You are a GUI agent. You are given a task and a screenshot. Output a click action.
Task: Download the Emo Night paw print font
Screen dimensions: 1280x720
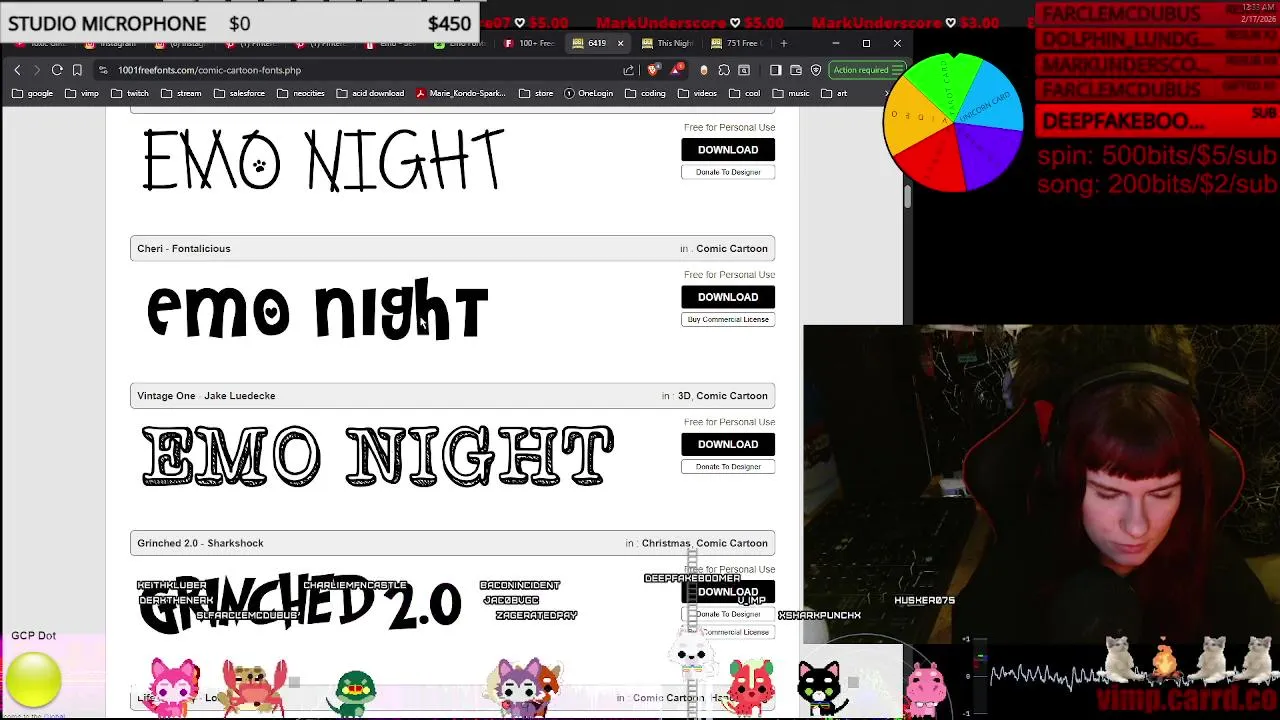point(728,149)
